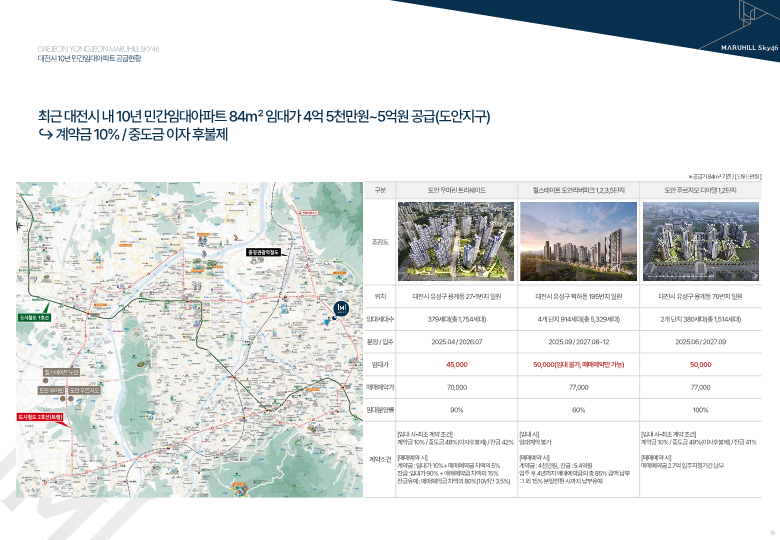The width and height of the screenshot is (780, 540).
Task: Click the '공급가 84m² 기준' unit note above table
Action: point(724,177)
